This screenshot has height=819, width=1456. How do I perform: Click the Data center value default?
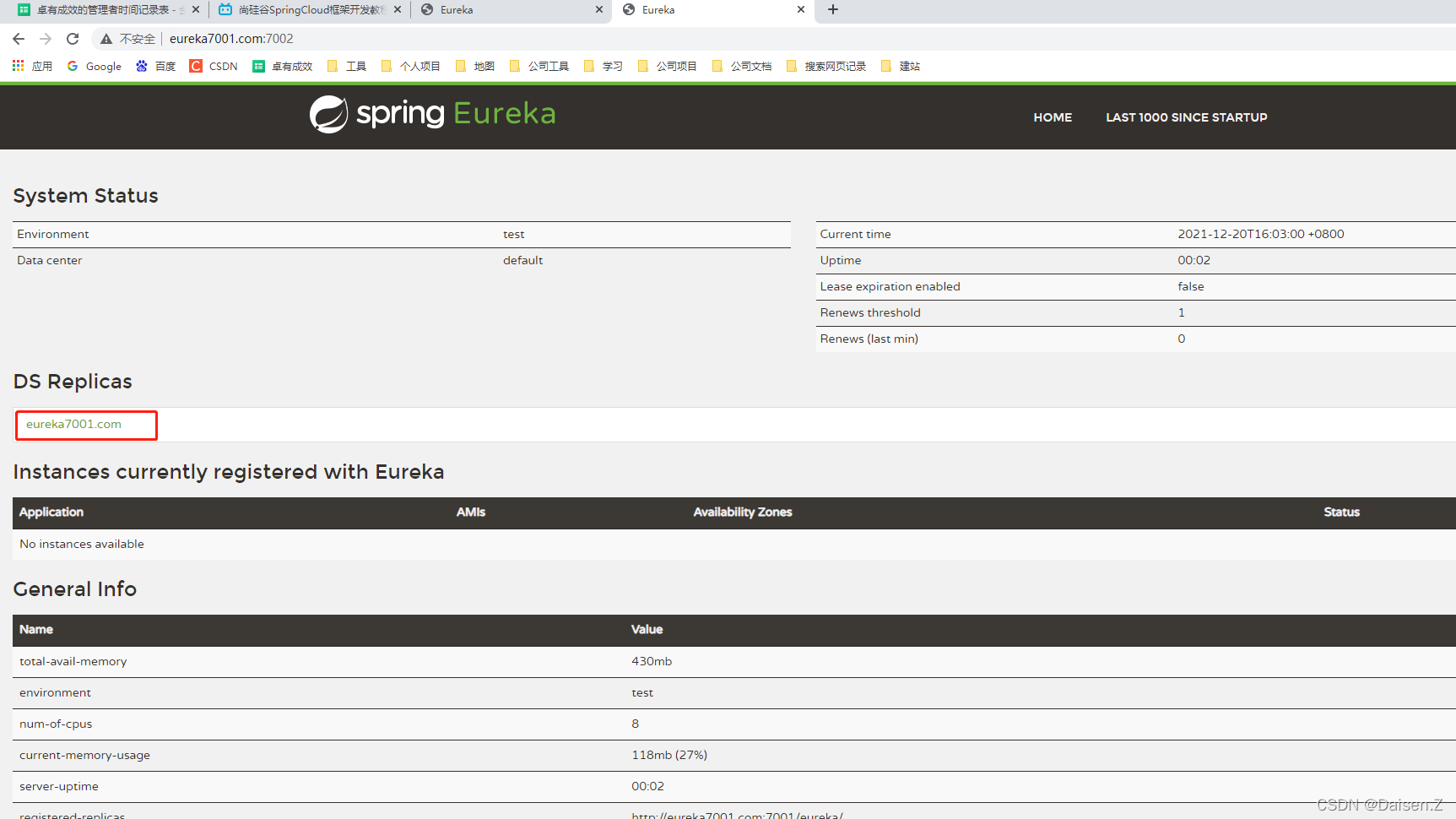click(522, 260)
